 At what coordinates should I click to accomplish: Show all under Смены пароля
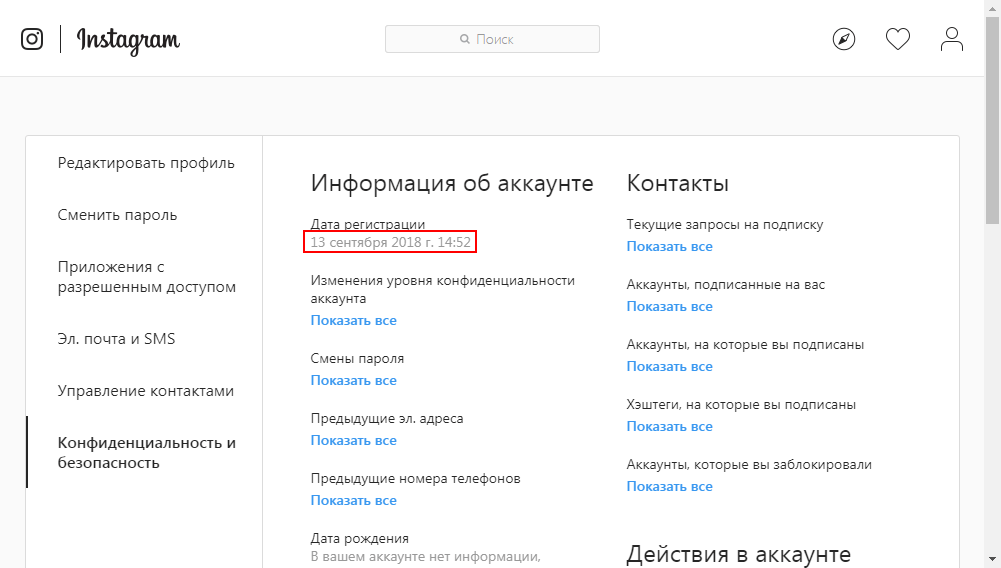point(354,380)
